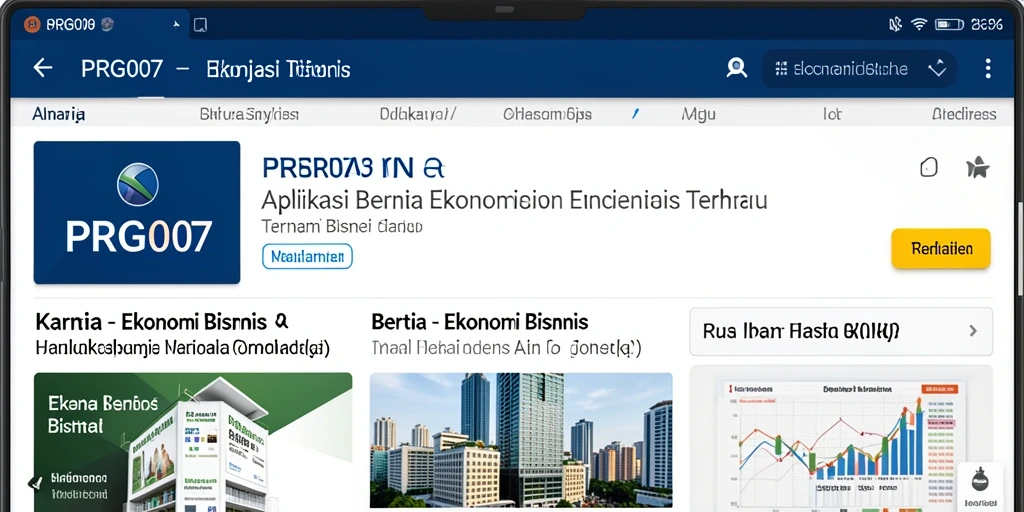Click the Wi-Fi status icon
Screen dimensions: 1024x512
click(x=919, y=25)
